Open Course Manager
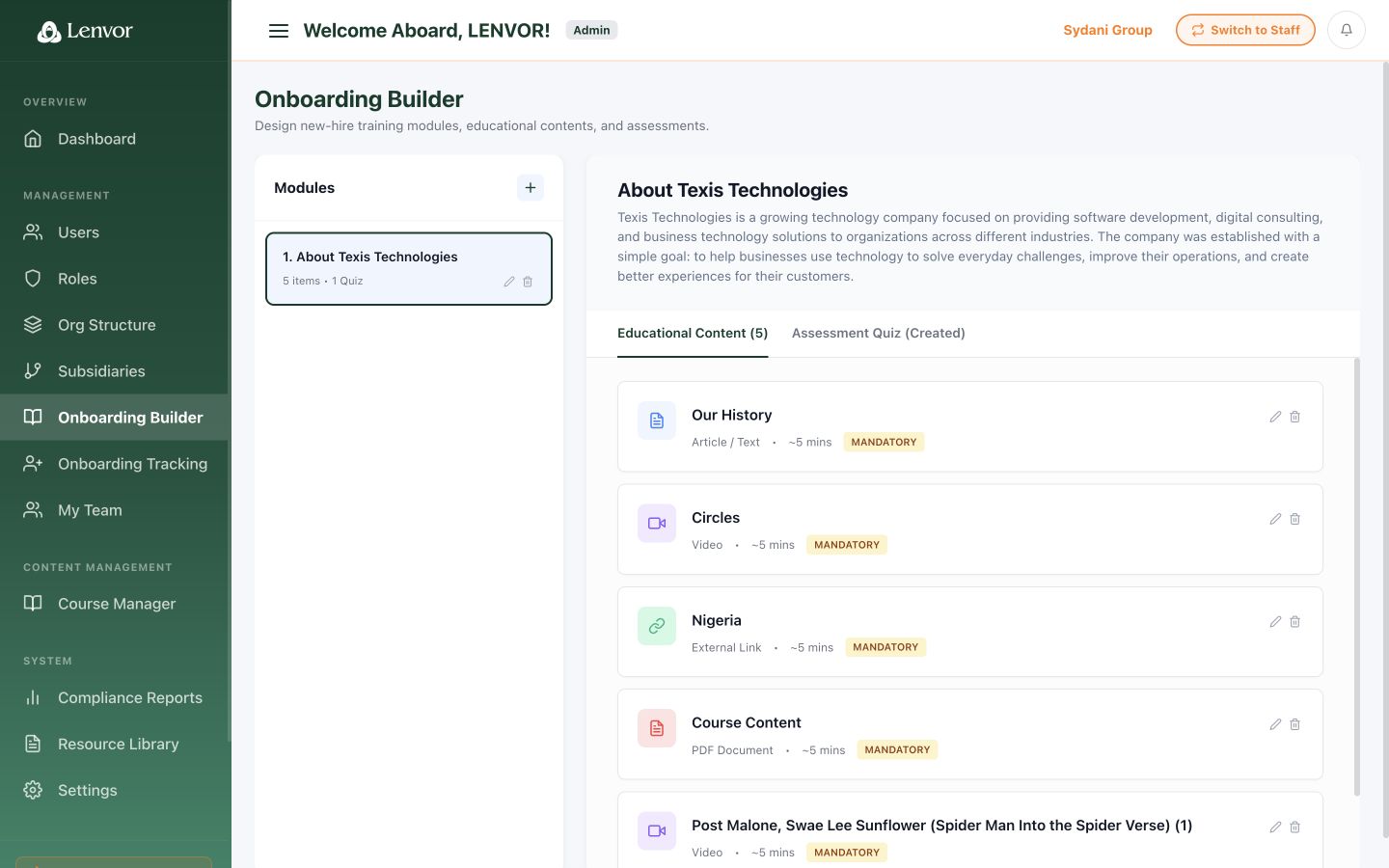Image resolution: width=1389 pixels, height=868 pixels. (114, 604)
